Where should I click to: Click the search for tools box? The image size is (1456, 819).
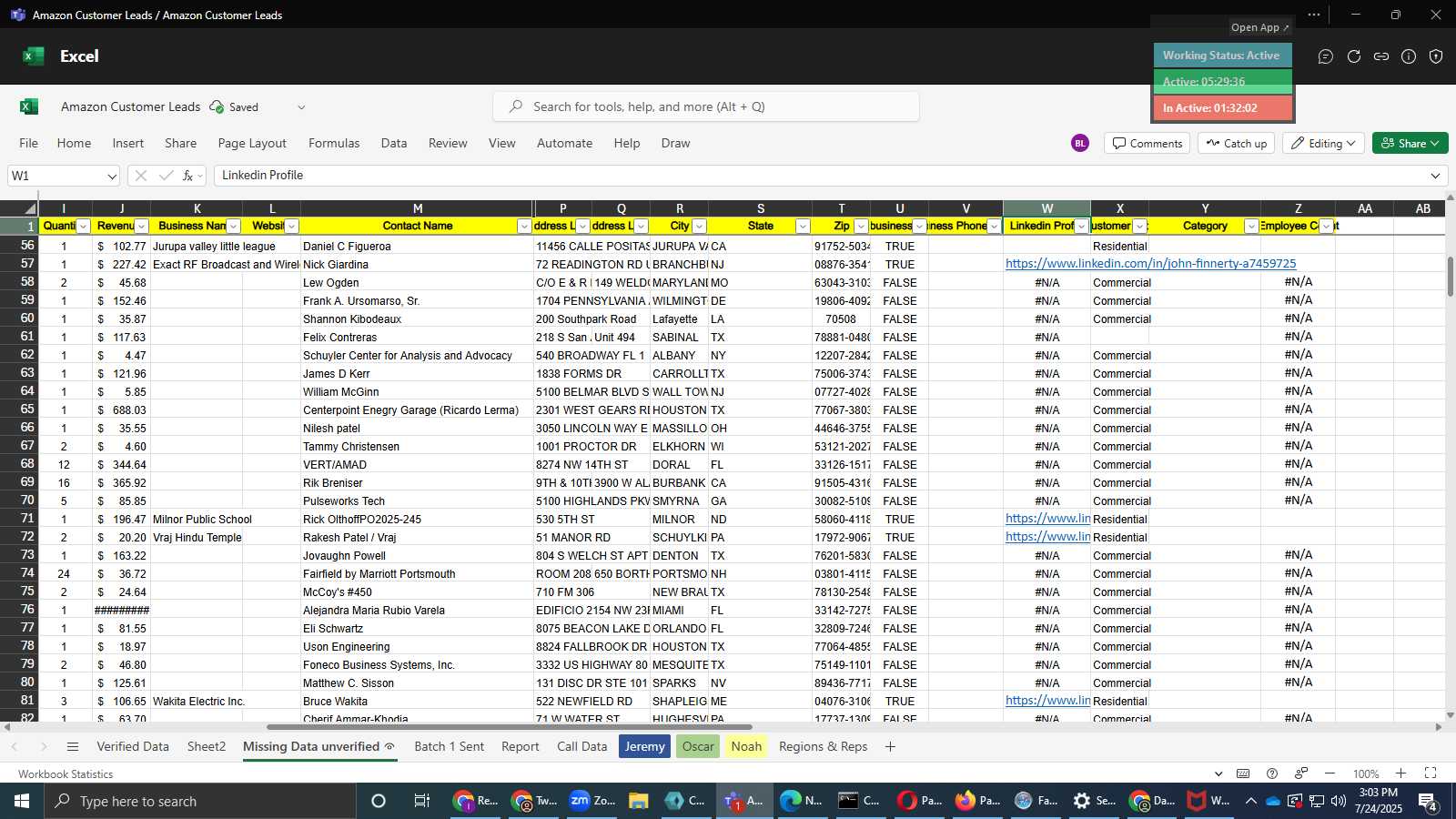coord(706,107)
